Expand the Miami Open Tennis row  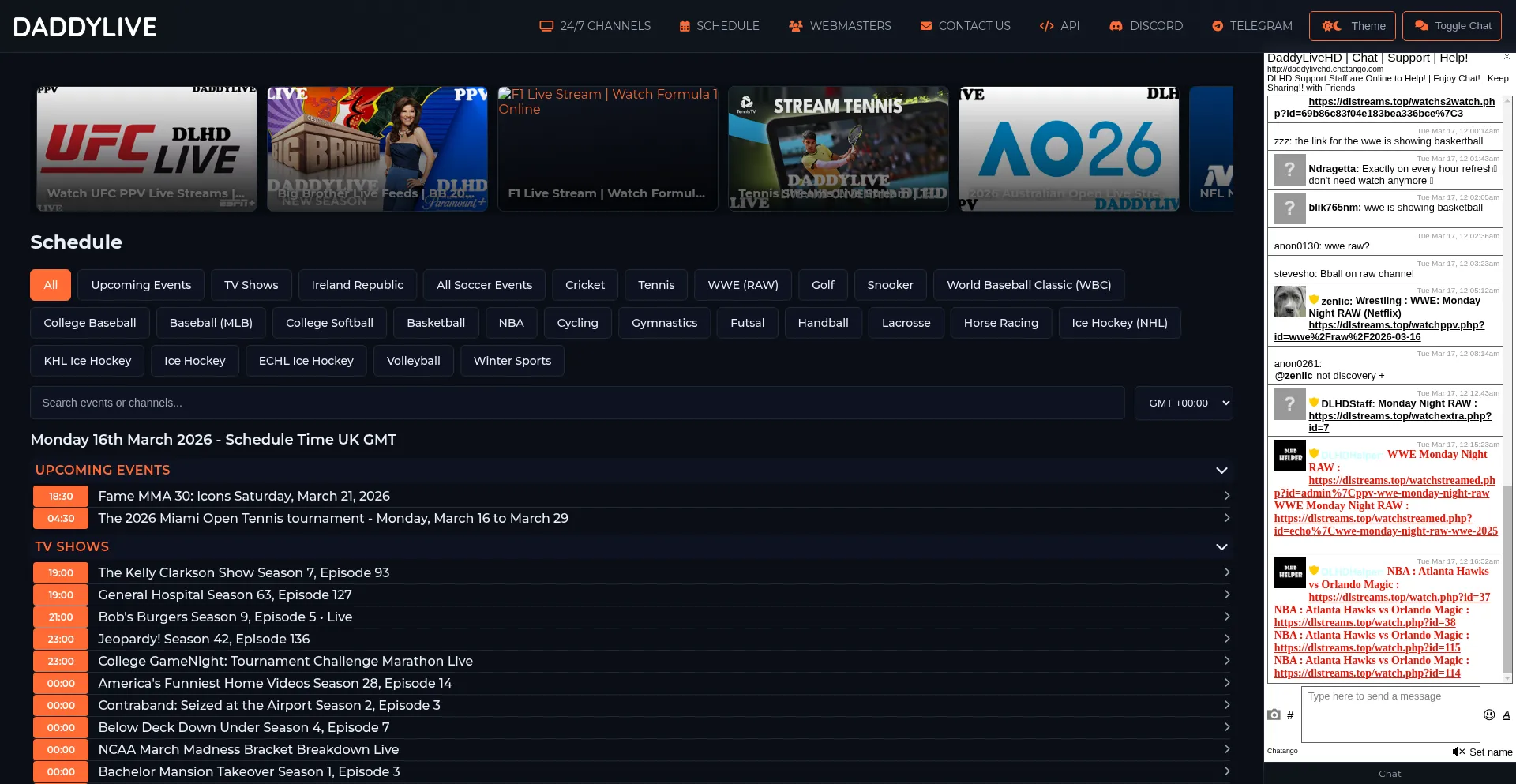point(632,518)
